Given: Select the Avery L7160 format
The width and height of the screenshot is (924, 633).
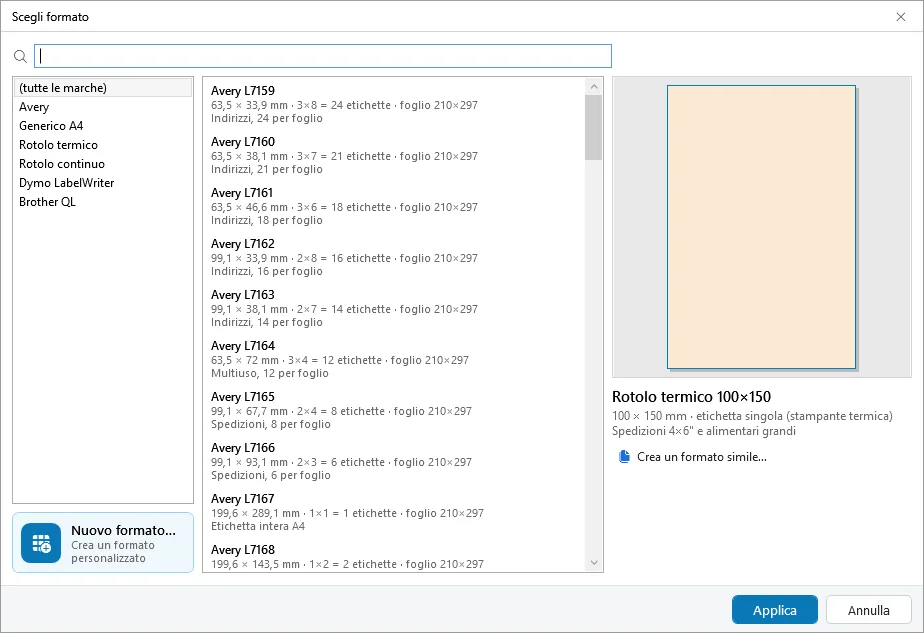Looking at the screenshot, I should point(394,155).
